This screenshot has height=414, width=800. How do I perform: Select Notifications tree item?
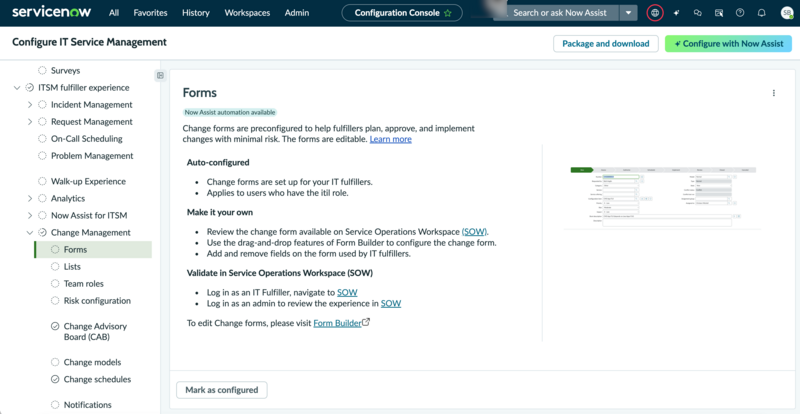coord(87,405)
